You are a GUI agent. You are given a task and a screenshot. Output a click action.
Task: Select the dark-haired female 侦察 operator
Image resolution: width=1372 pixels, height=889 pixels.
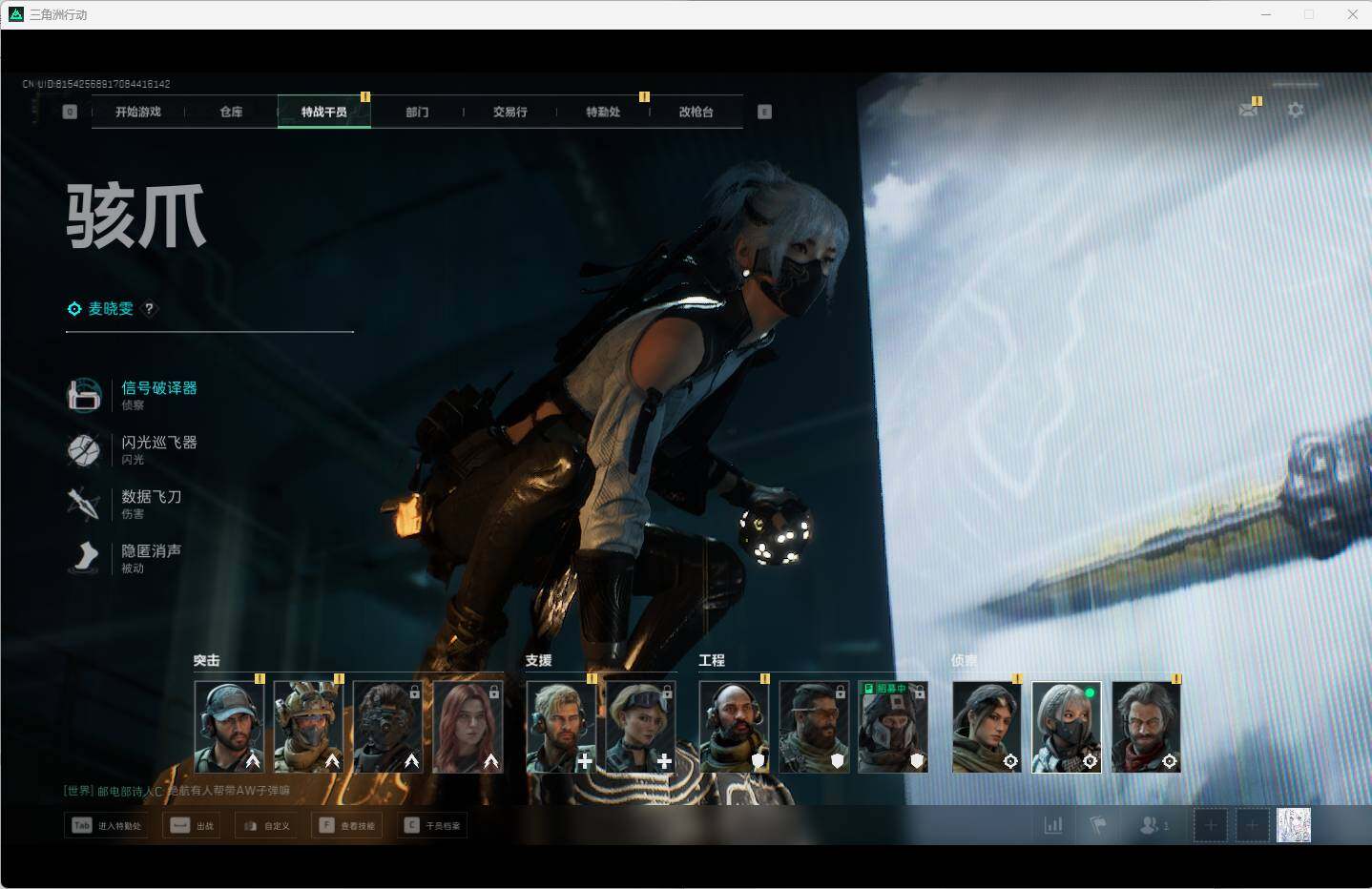(987, 726)
